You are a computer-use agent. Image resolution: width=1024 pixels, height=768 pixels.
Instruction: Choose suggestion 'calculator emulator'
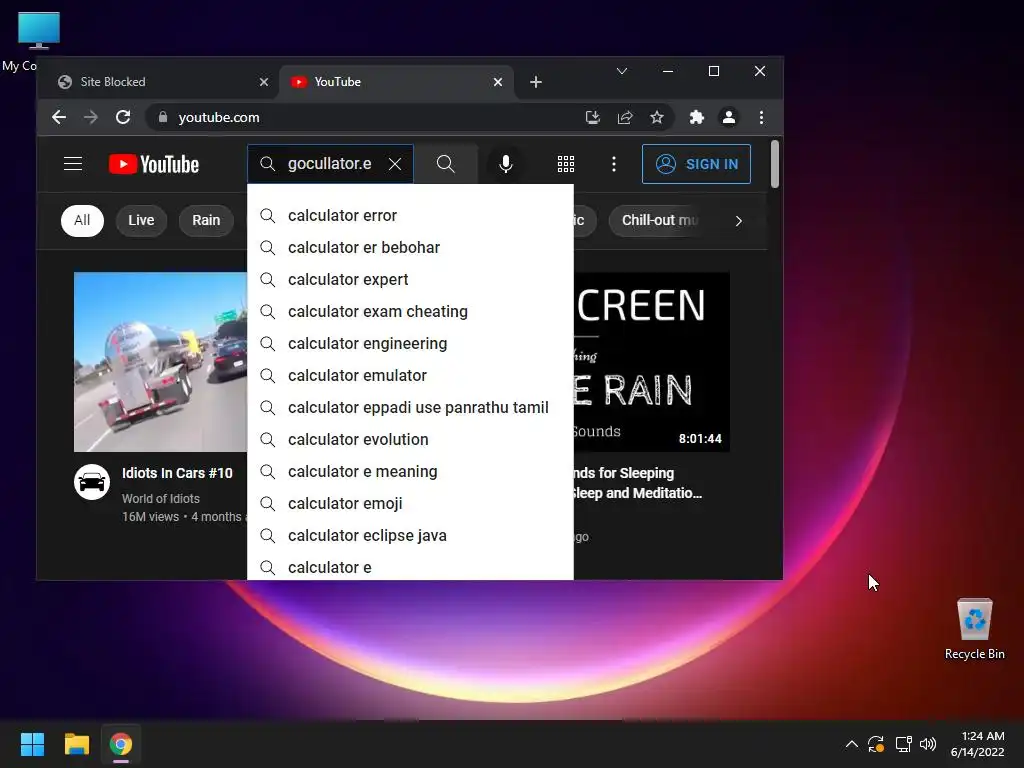pos(410,376)
